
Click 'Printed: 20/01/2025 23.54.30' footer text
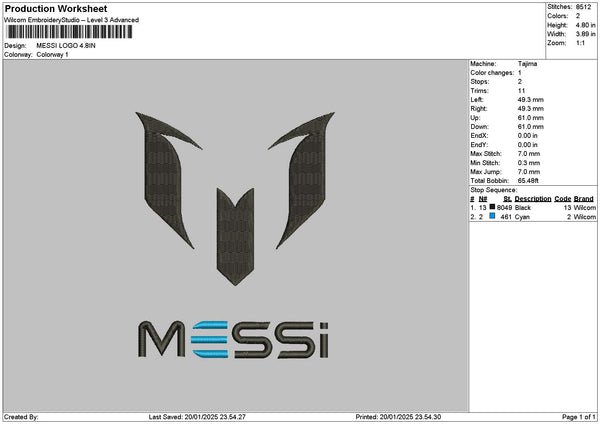click(x=398, y=417)
